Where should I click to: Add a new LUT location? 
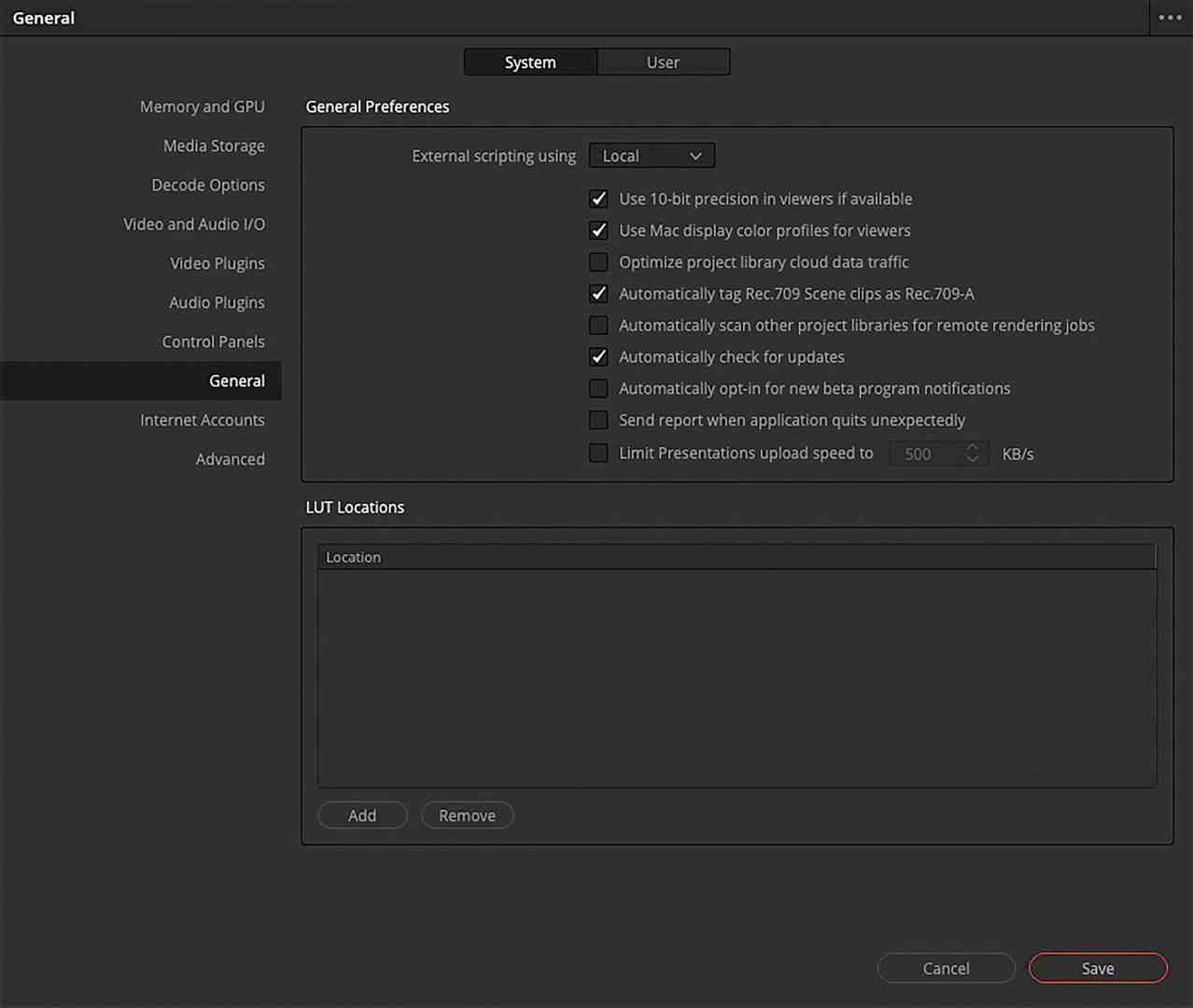[362, 815]
